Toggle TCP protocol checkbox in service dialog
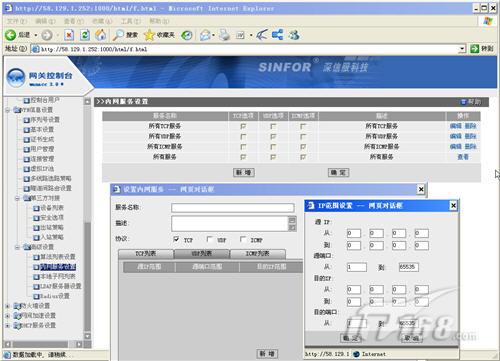 [x=176, y=239]
